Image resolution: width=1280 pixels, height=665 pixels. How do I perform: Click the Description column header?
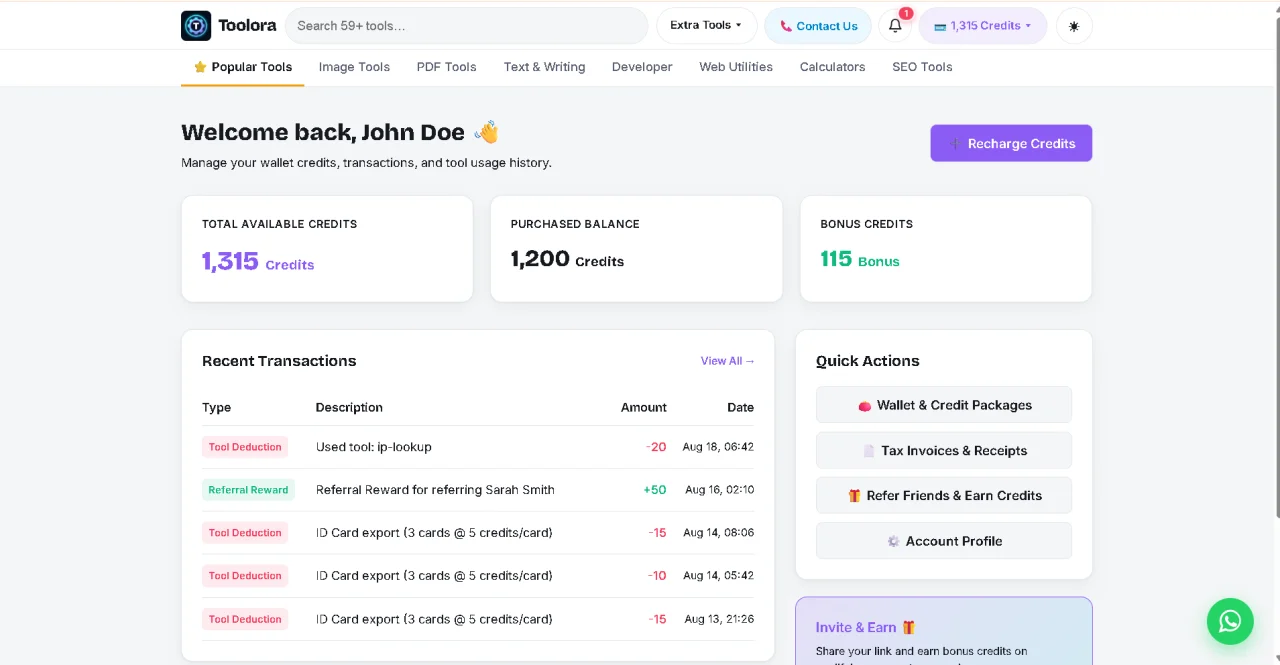coord(349,407)
